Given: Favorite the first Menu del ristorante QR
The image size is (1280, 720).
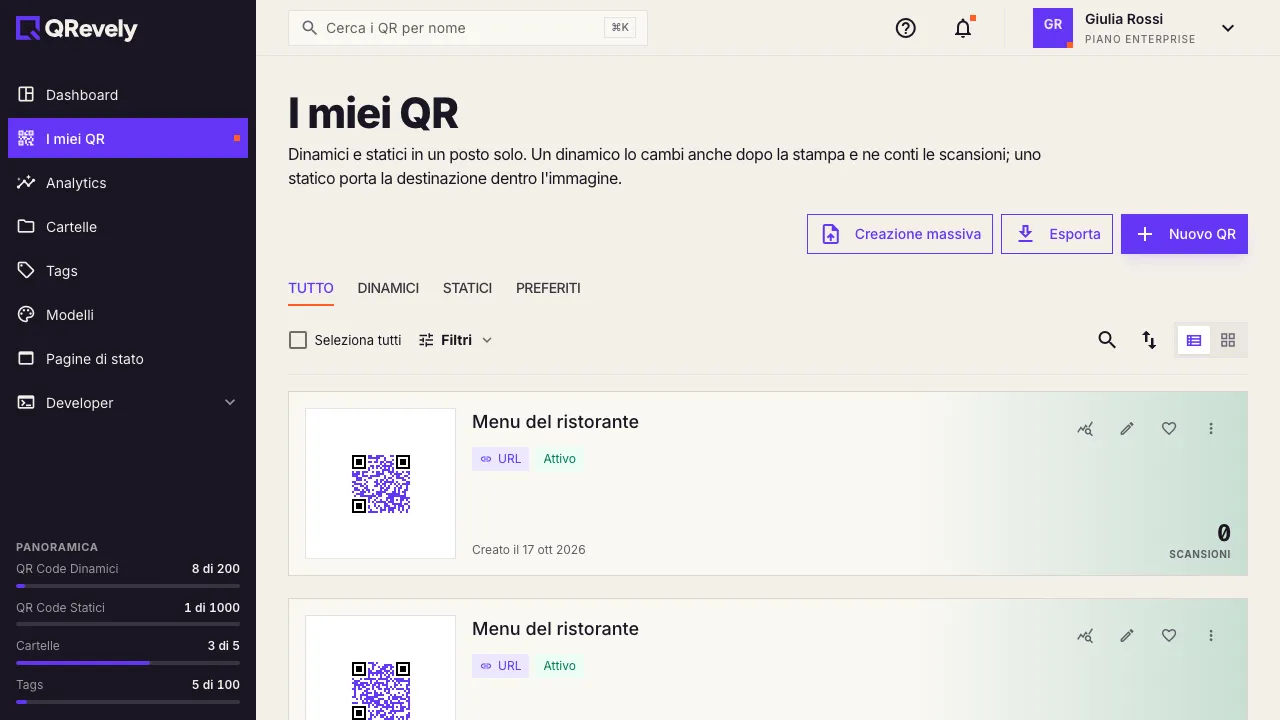Looking at the screenshot, I should click(1169, 428).
